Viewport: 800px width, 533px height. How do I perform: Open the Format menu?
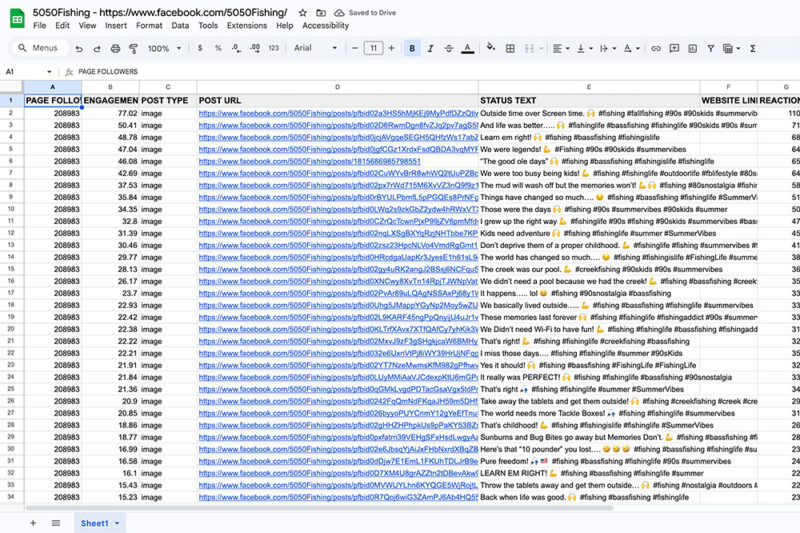(x=149, y=25)
